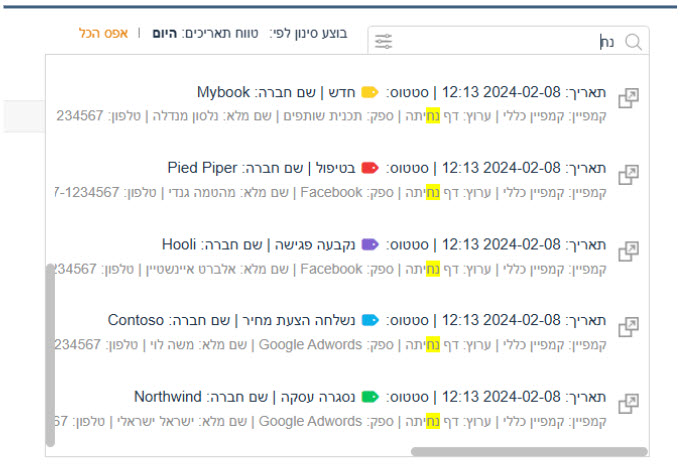681x466 pixels.
Task: Click the red status tag on Pied Piper
Action: (x=369, y=168)
